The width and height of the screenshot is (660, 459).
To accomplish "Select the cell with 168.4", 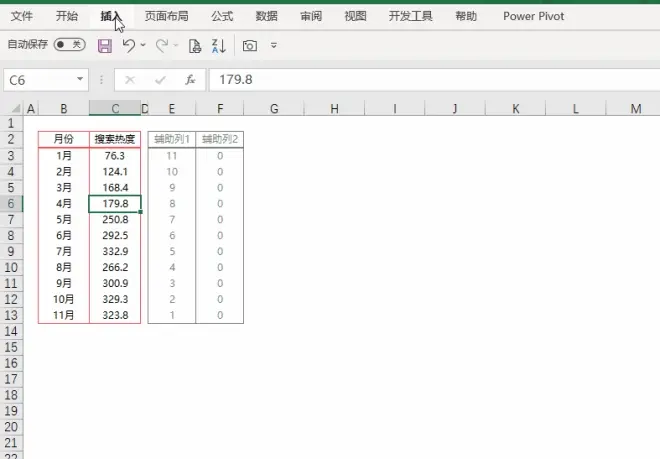I will point(115,188).
